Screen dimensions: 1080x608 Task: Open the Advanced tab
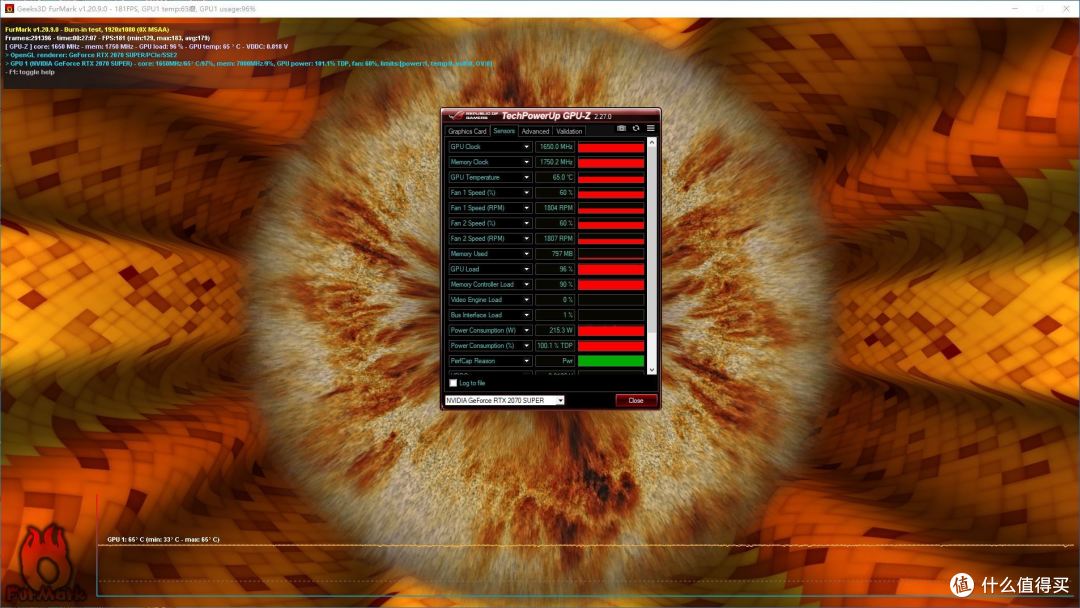(x=535, y=131)
